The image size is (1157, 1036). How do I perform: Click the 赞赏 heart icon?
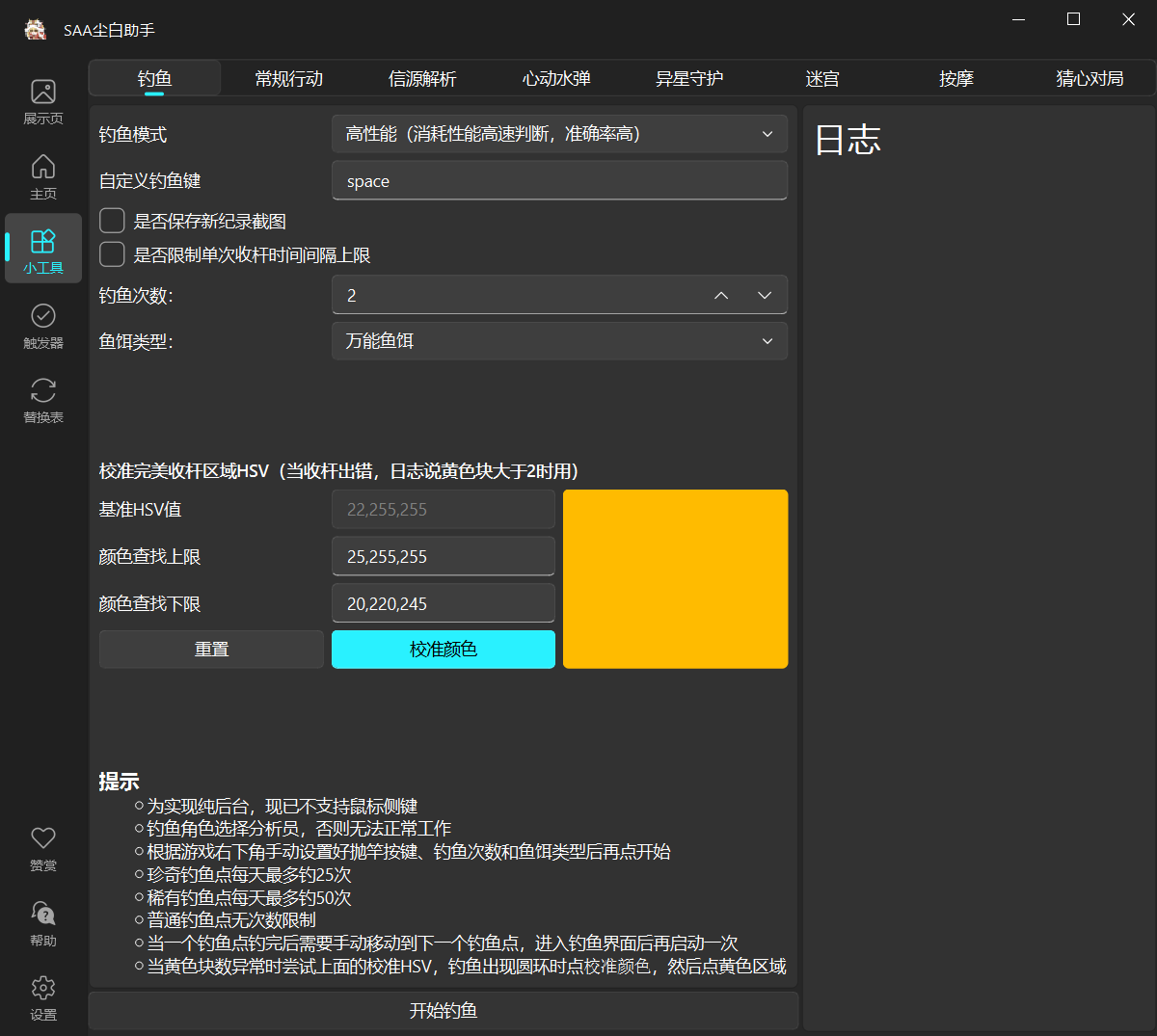(43, 838)
